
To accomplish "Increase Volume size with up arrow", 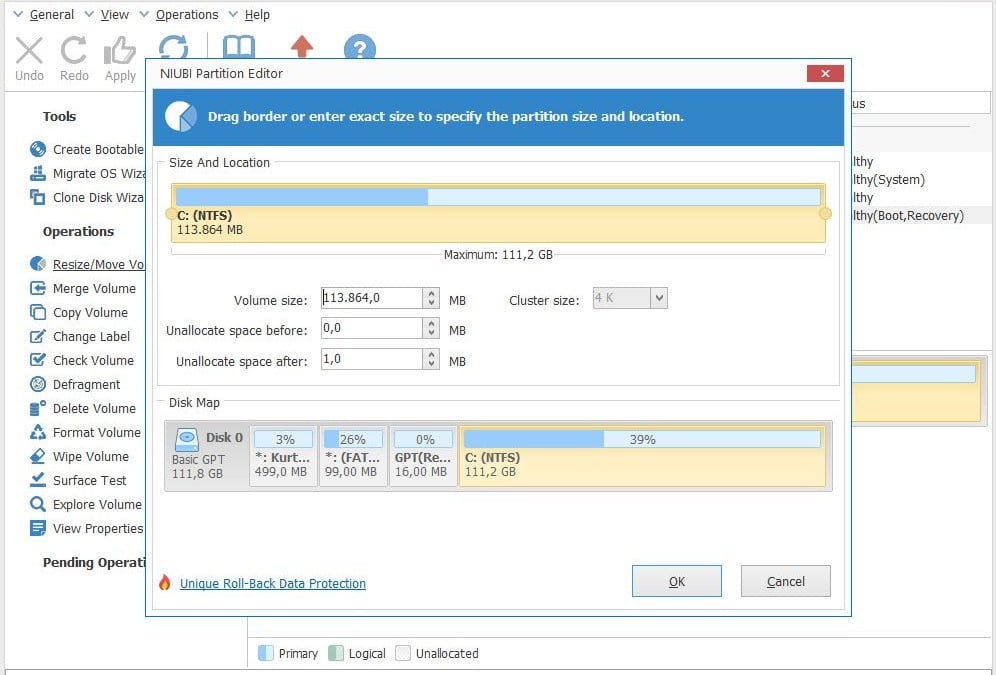I will (431, 293).
